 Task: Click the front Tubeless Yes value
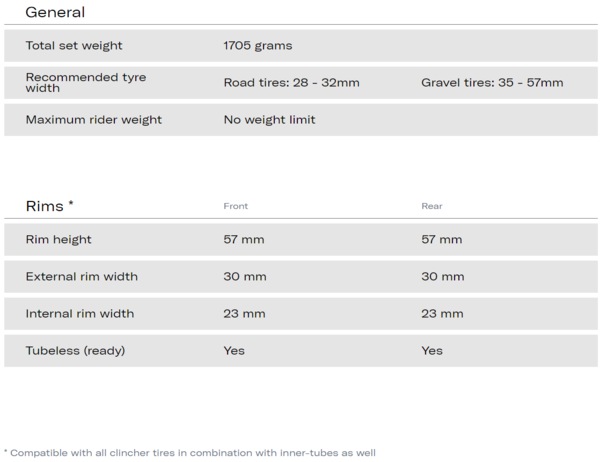pyautogui.click(x=234, y=351)
